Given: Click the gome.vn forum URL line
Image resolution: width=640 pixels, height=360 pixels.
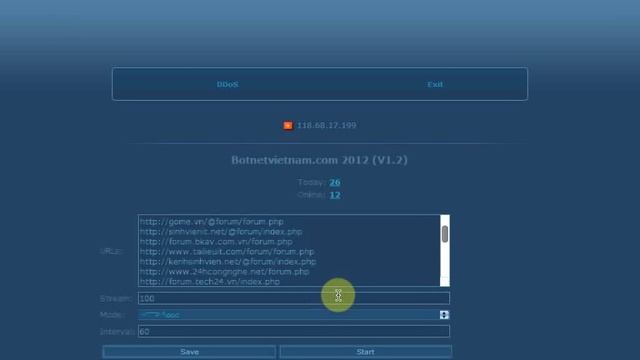Looking at the screenshot, I should (211, 222).
